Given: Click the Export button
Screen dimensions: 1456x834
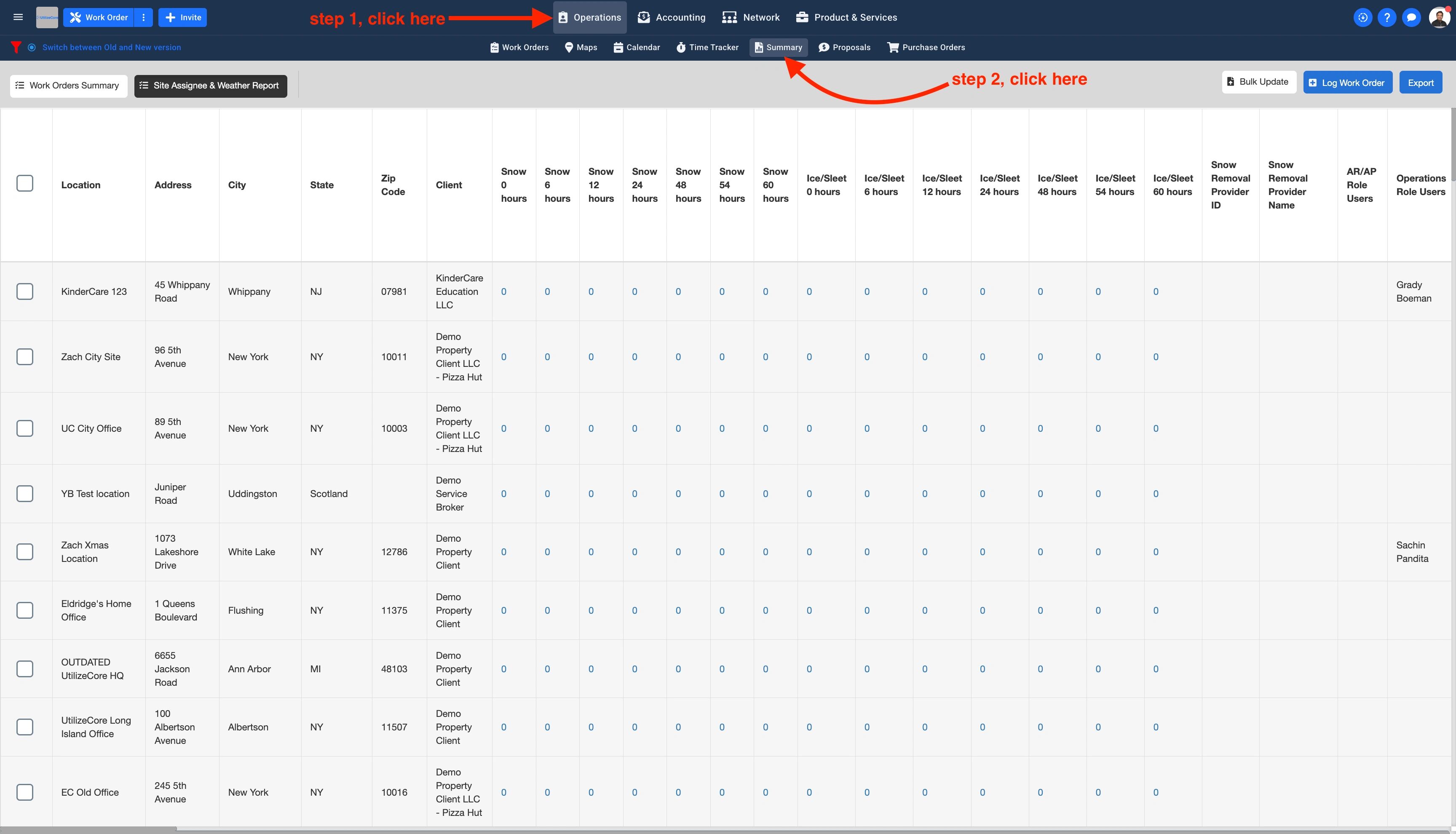Looking at the screenshot, I should (1421, 83).
